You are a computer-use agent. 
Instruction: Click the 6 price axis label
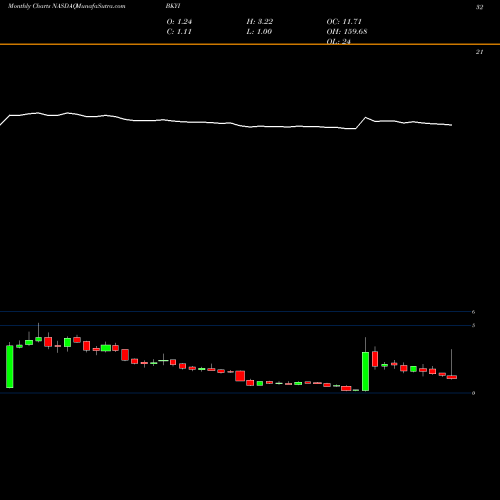point(473,312)
